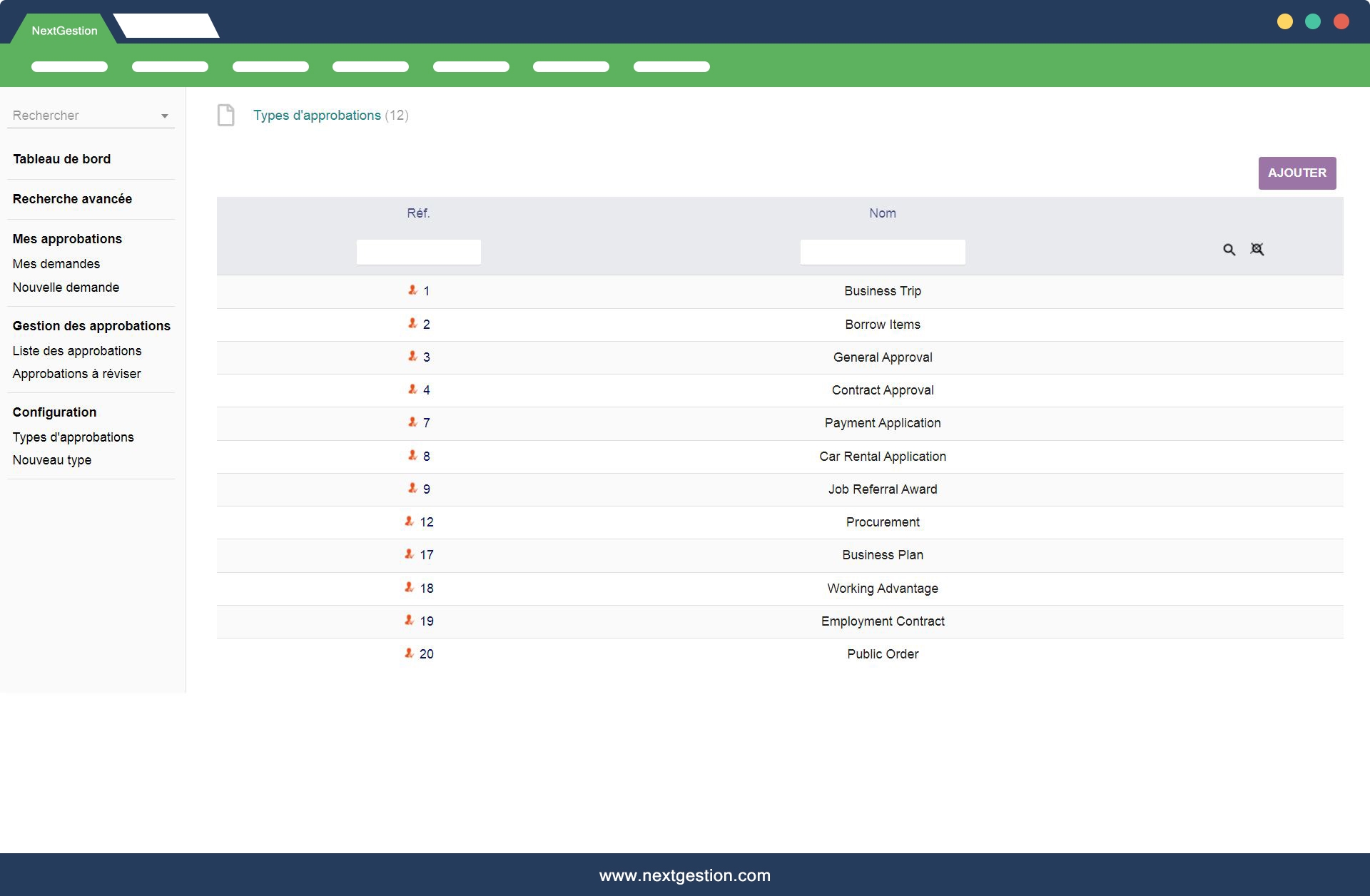Click the icon beside reference 20
The height and width of the screenshot is (896, 1370).
(409, 653)
